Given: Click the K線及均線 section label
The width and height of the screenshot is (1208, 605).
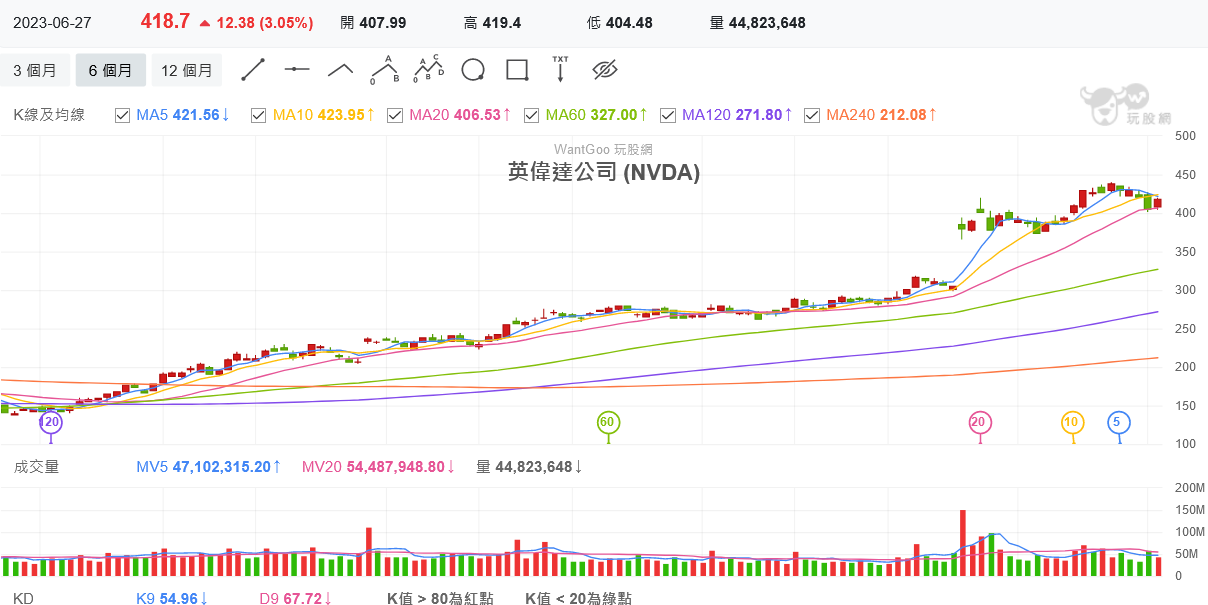Looking at the screenshot, I should click(49, 115).
